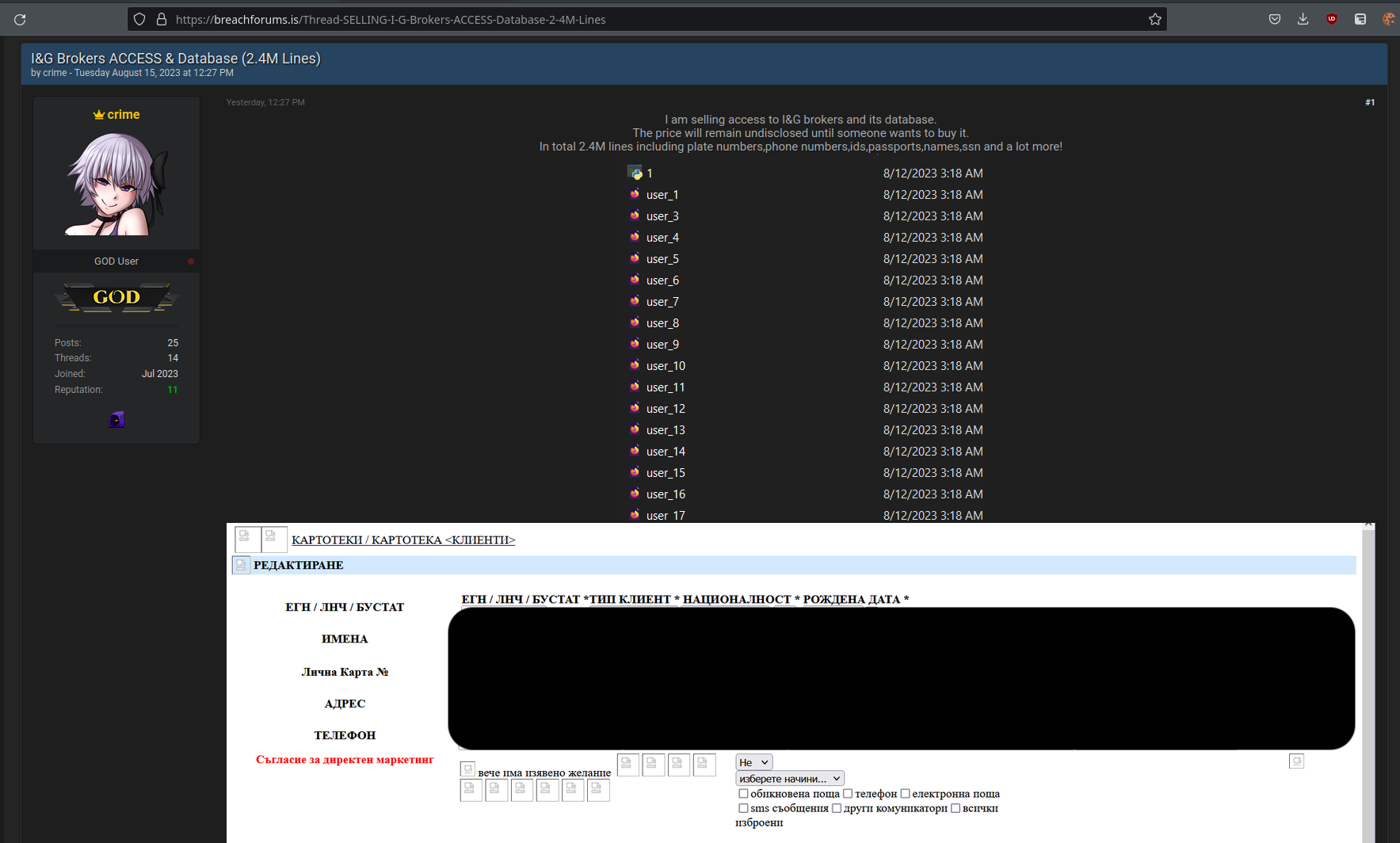Click the "user_10" file name

(x=666, y=365)
